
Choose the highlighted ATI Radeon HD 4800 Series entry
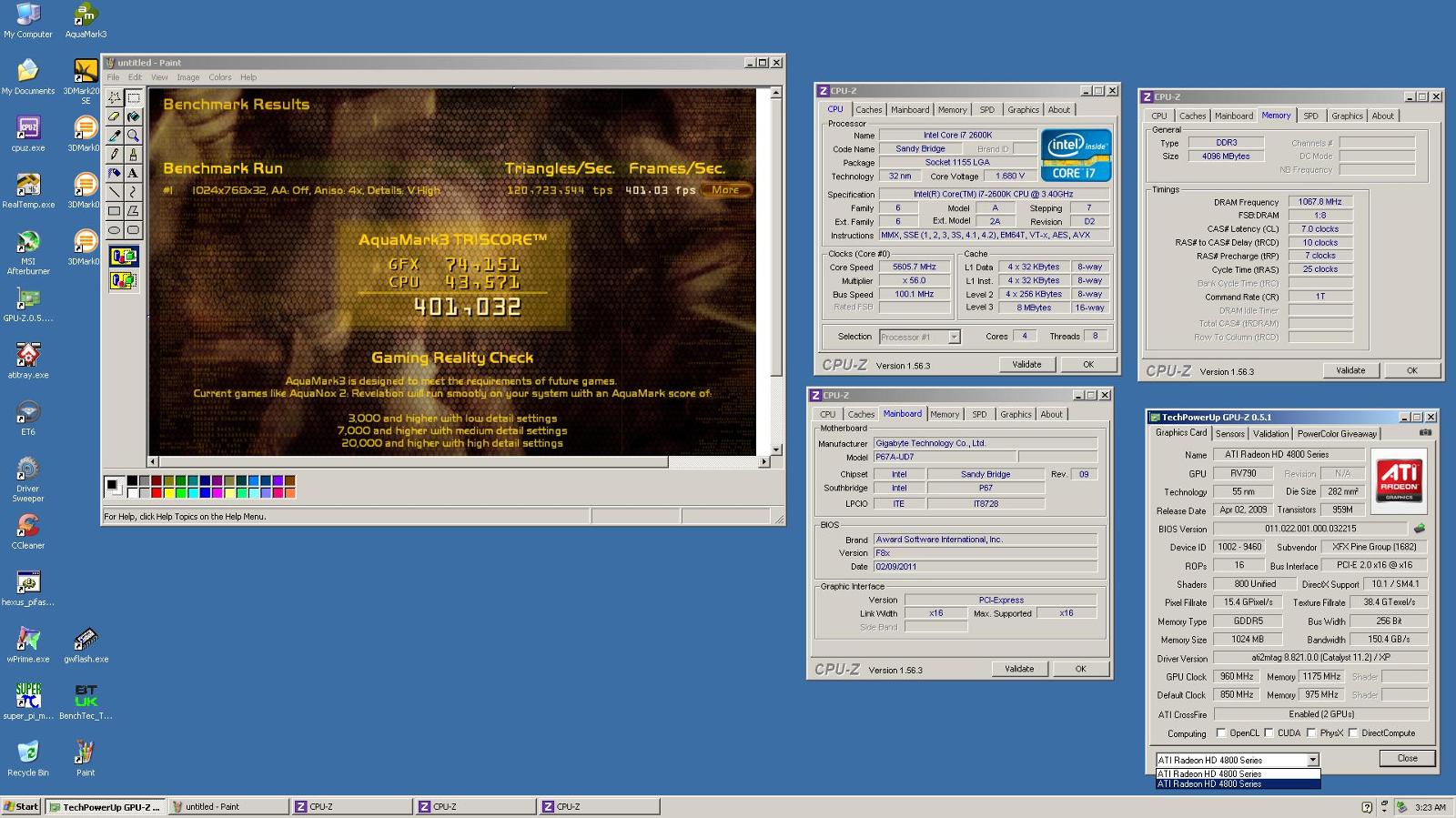click(x=1238, y=783)
